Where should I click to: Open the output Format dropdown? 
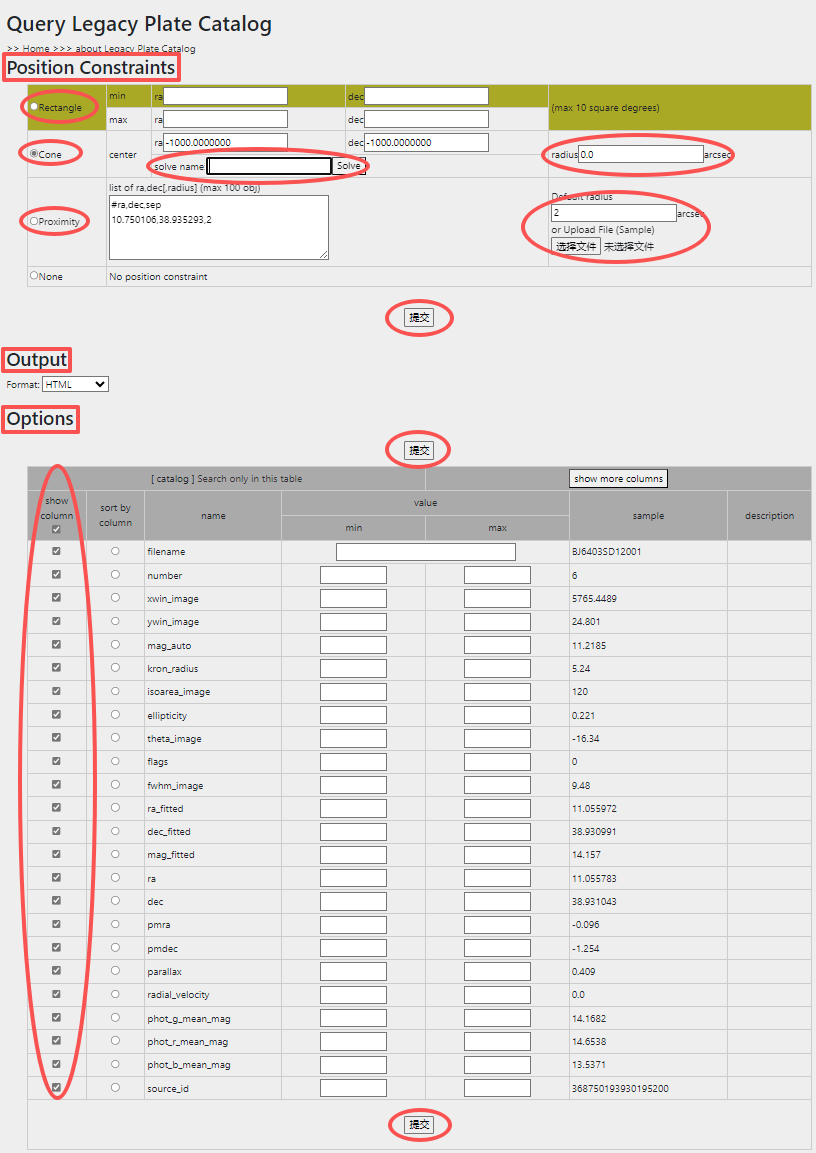pos(75,384)
